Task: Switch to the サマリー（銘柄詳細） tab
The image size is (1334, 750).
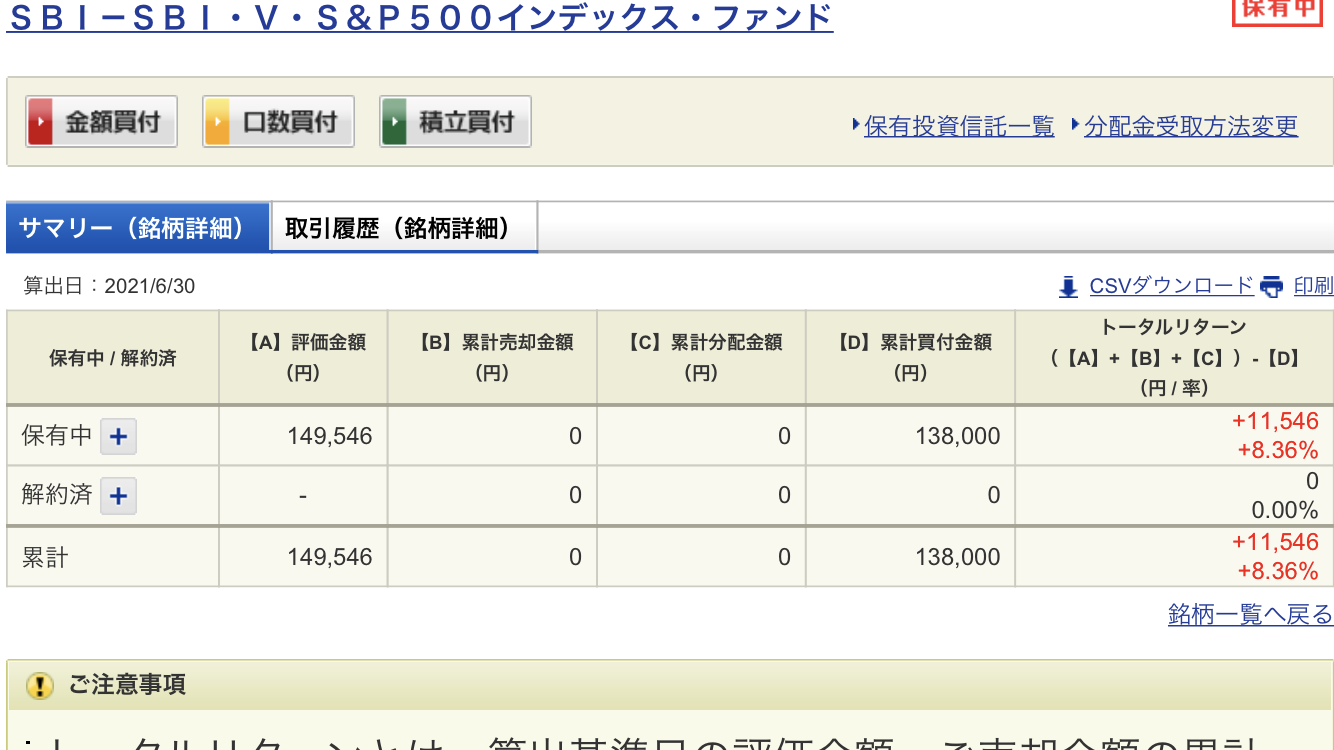Action: 138,228
